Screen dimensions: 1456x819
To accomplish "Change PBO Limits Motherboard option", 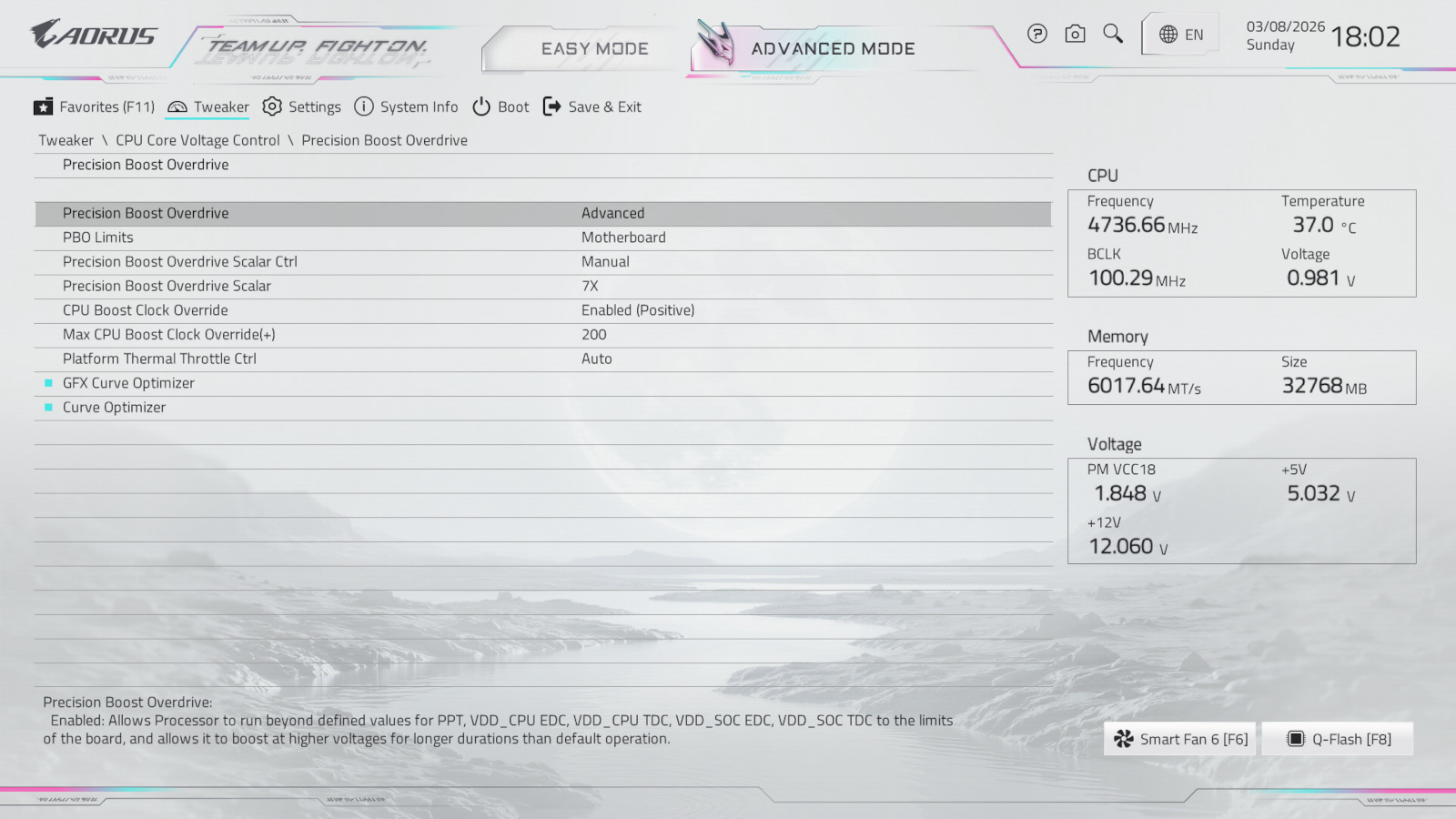I will [x=623, y=238].
